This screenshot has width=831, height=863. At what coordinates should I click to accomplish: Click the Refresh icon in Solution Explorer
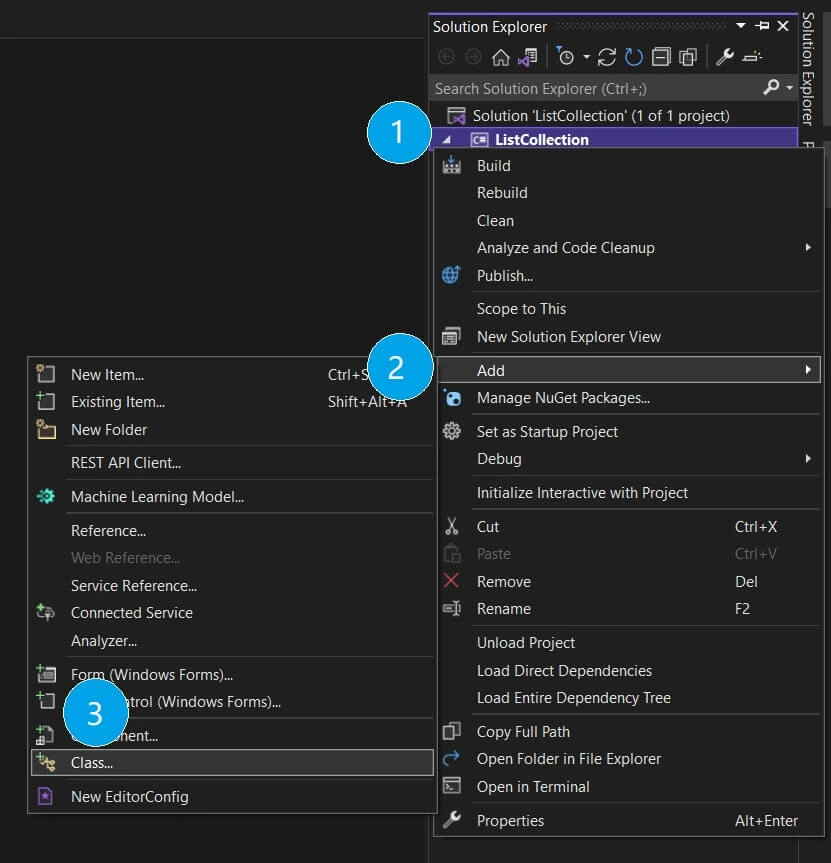pos(633,57)
